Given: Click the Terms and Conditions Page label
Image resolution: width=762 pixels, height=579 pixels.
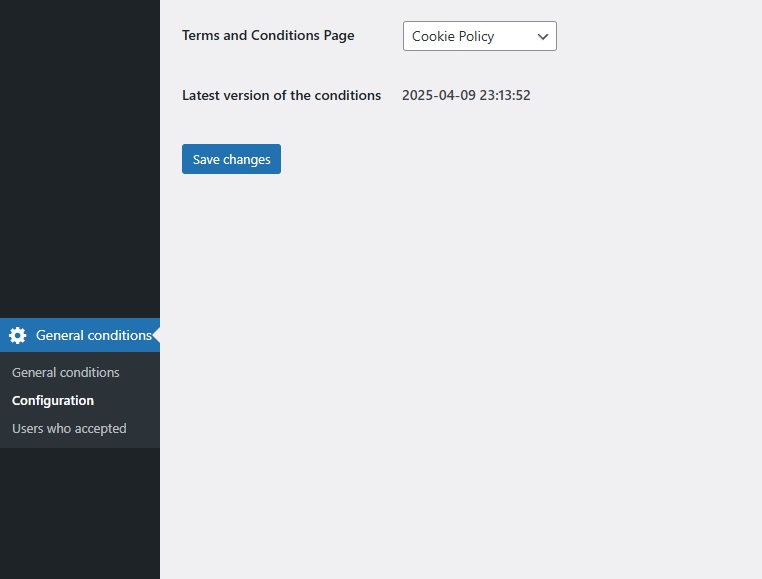Looking at the screenshot, I should point(268,35).
